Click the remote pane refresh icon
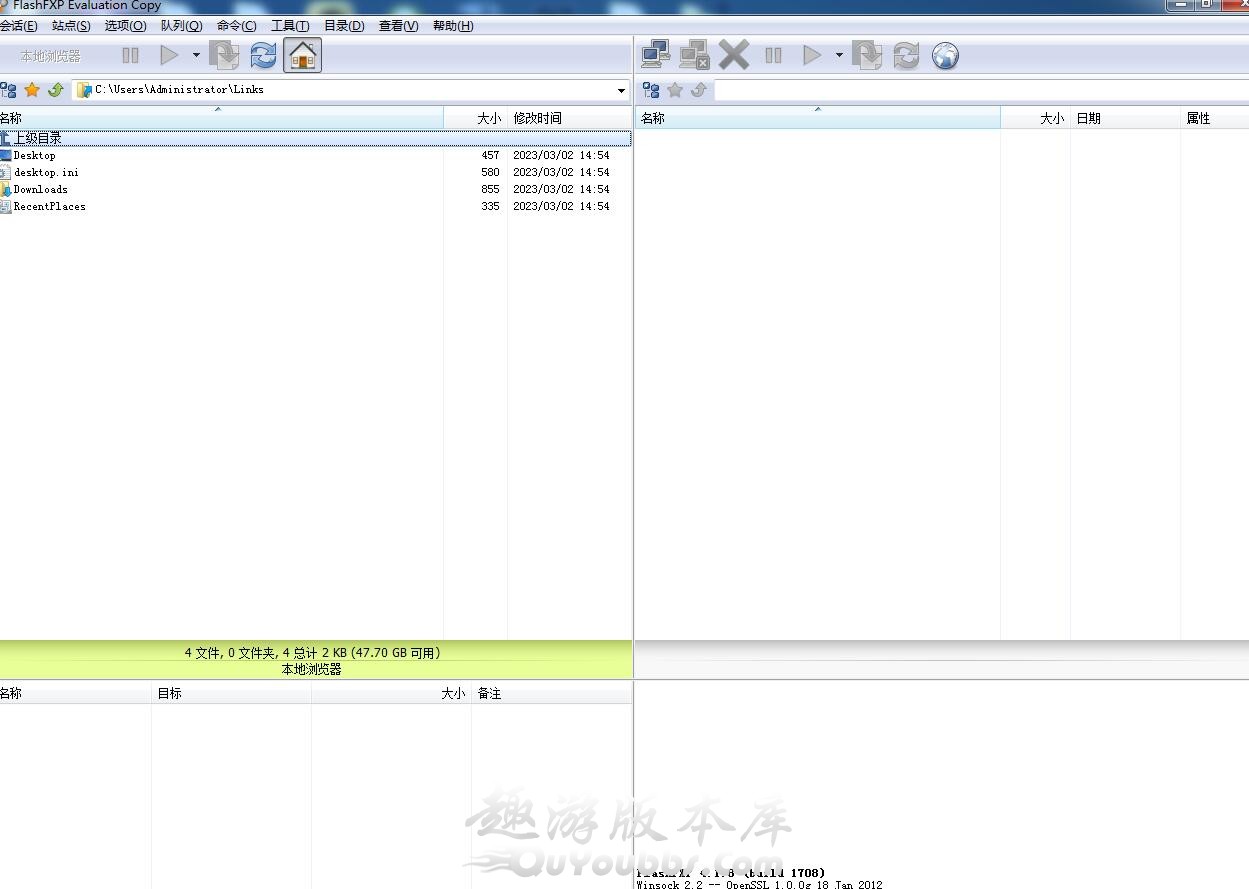 click(x=906, y=56)
